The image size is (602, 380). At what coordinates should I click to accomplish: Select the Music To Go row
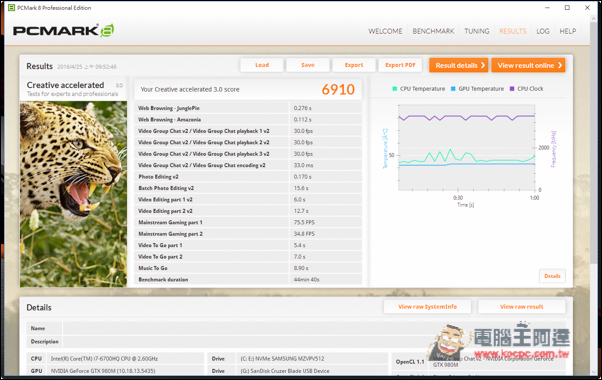click(x=248, y=268)
